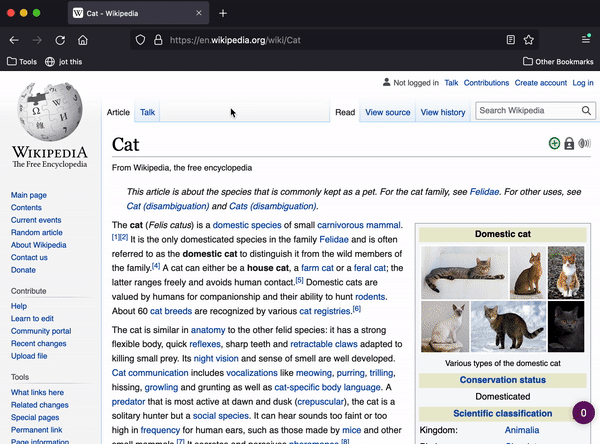Follow the Felidae link in the hatnote

click(484, 192)
